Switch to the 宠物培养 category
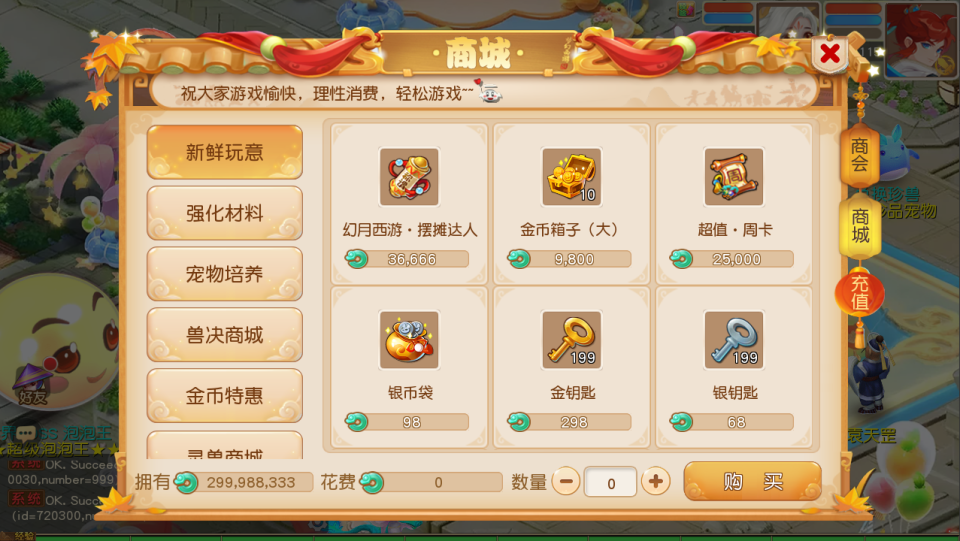The width and height of the screenshot is (960, 541). (225, 274)
